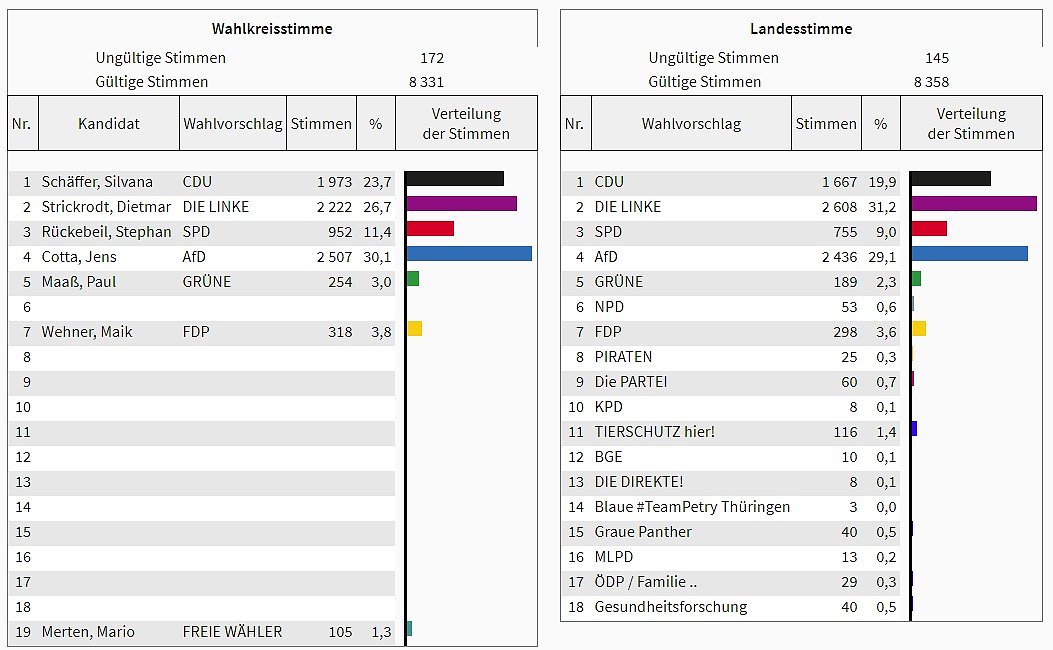Screen dimensions: 1053x650
Task: Select candidate Schäffer, Silvana
Action: (x=97, y=182)
